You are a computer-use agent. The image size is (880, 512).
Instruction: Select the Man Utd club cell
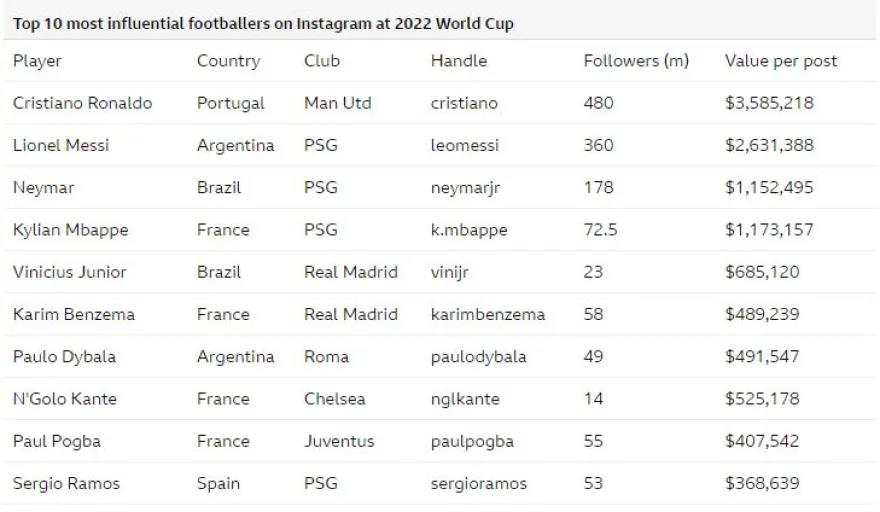[336, 103]
